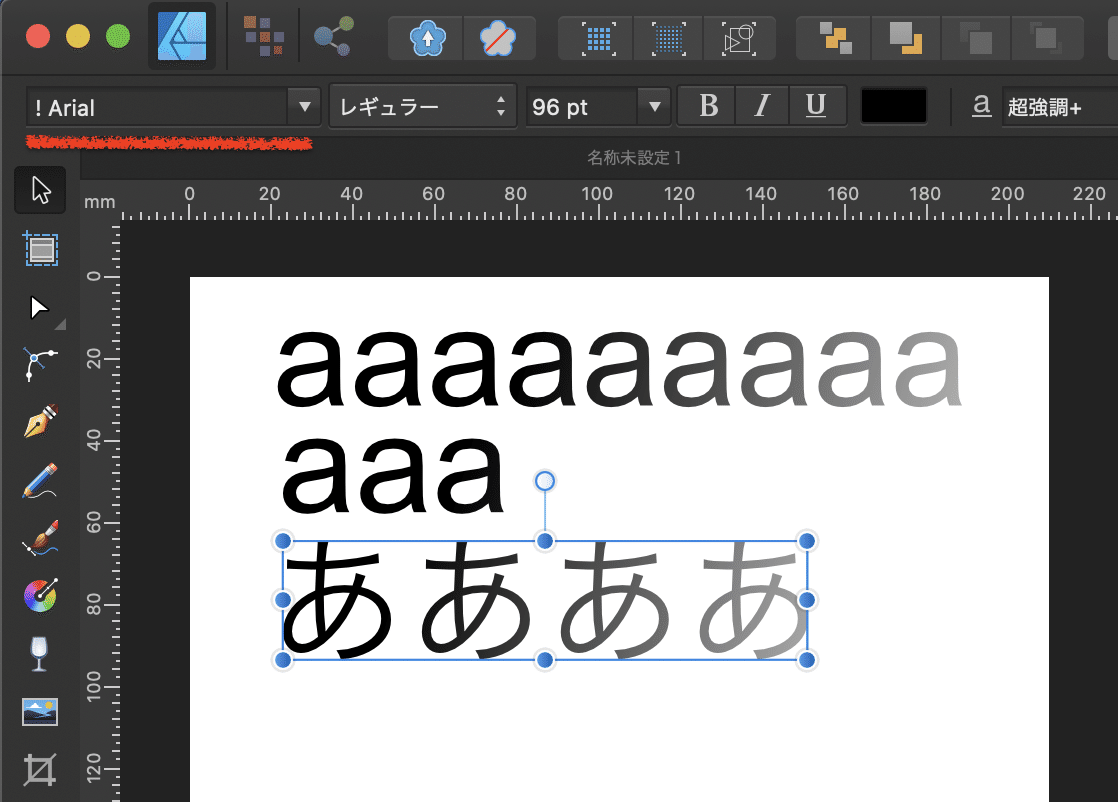Viewport: 1118px width, 802px height.
Task: Open the 超強調+ character style box
Action: (1060, 107)
